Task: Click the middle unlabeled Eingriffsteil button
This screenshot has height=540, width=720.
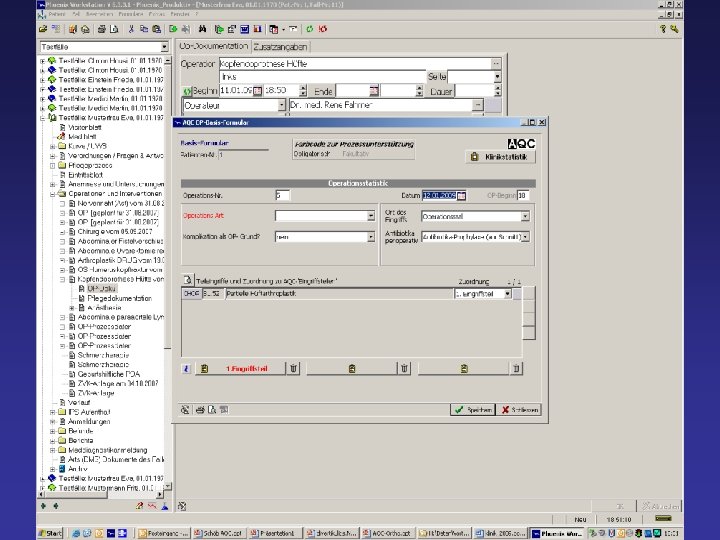Action: [352, 368]
